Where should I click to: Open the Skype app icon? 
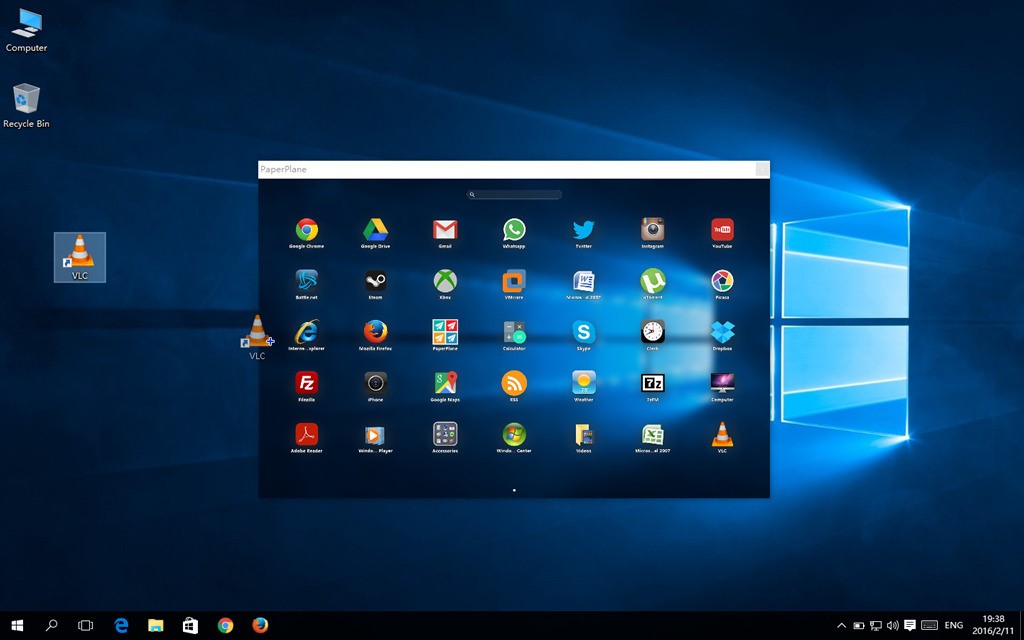pyautogui.click(x=583, y=332)
